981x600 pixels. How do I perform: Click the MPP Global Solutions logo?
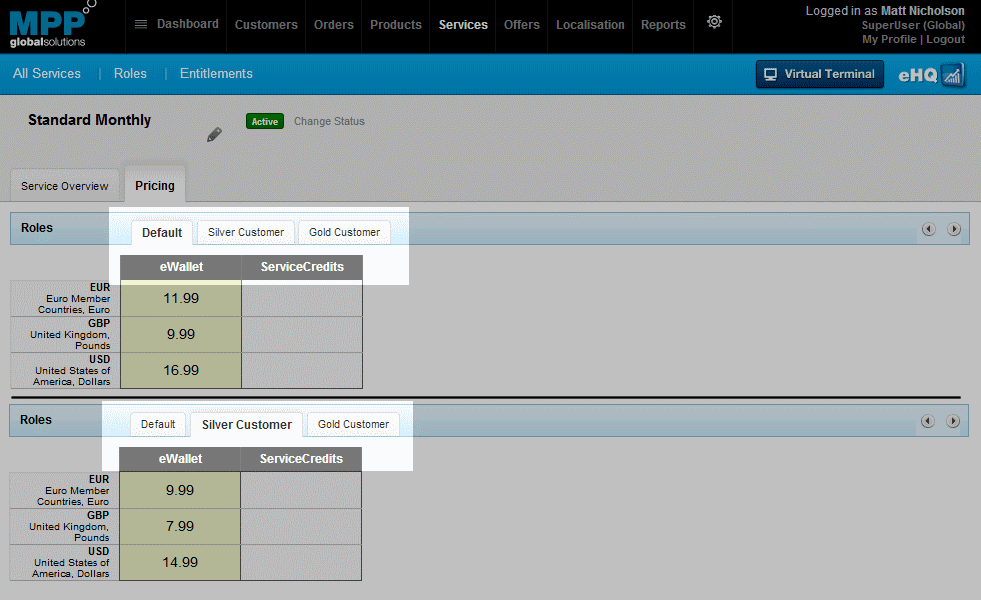[x=48, y=27]
